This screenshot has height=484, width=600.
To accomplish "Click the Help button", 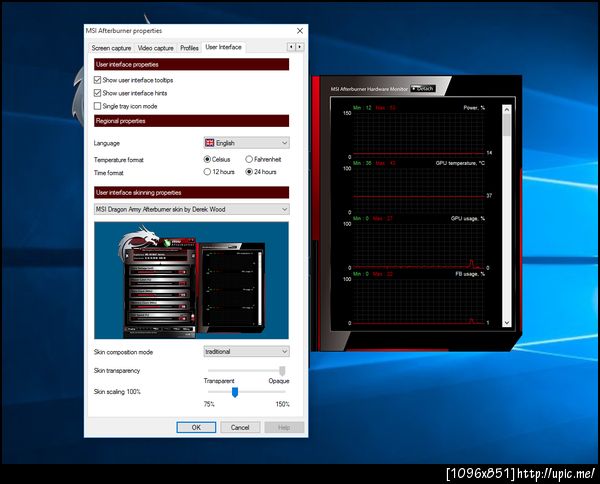I will [284, 427].
